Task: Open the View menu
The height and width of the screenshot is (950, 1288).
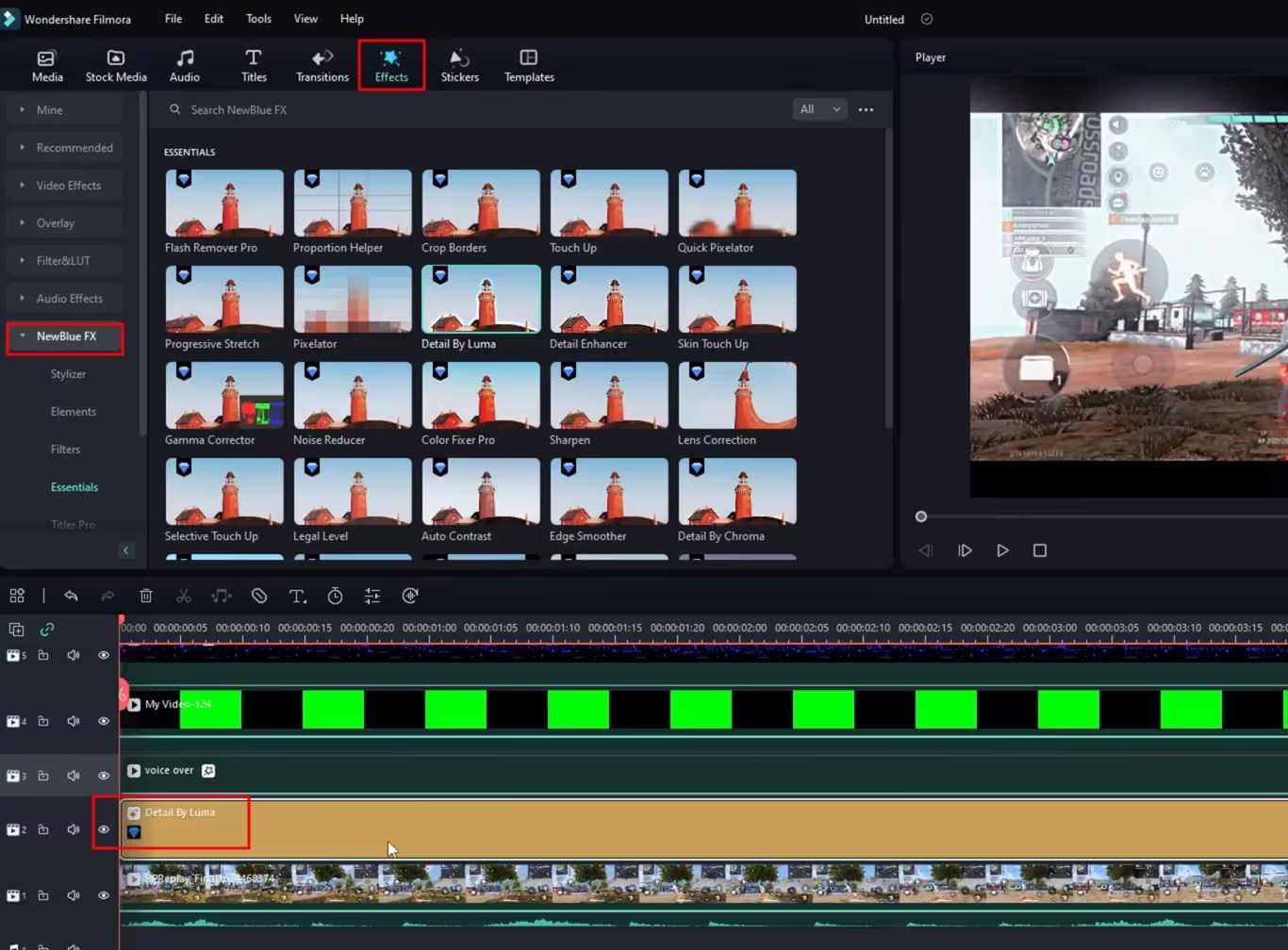Action: pyautogui.click(x=305, y=19)
